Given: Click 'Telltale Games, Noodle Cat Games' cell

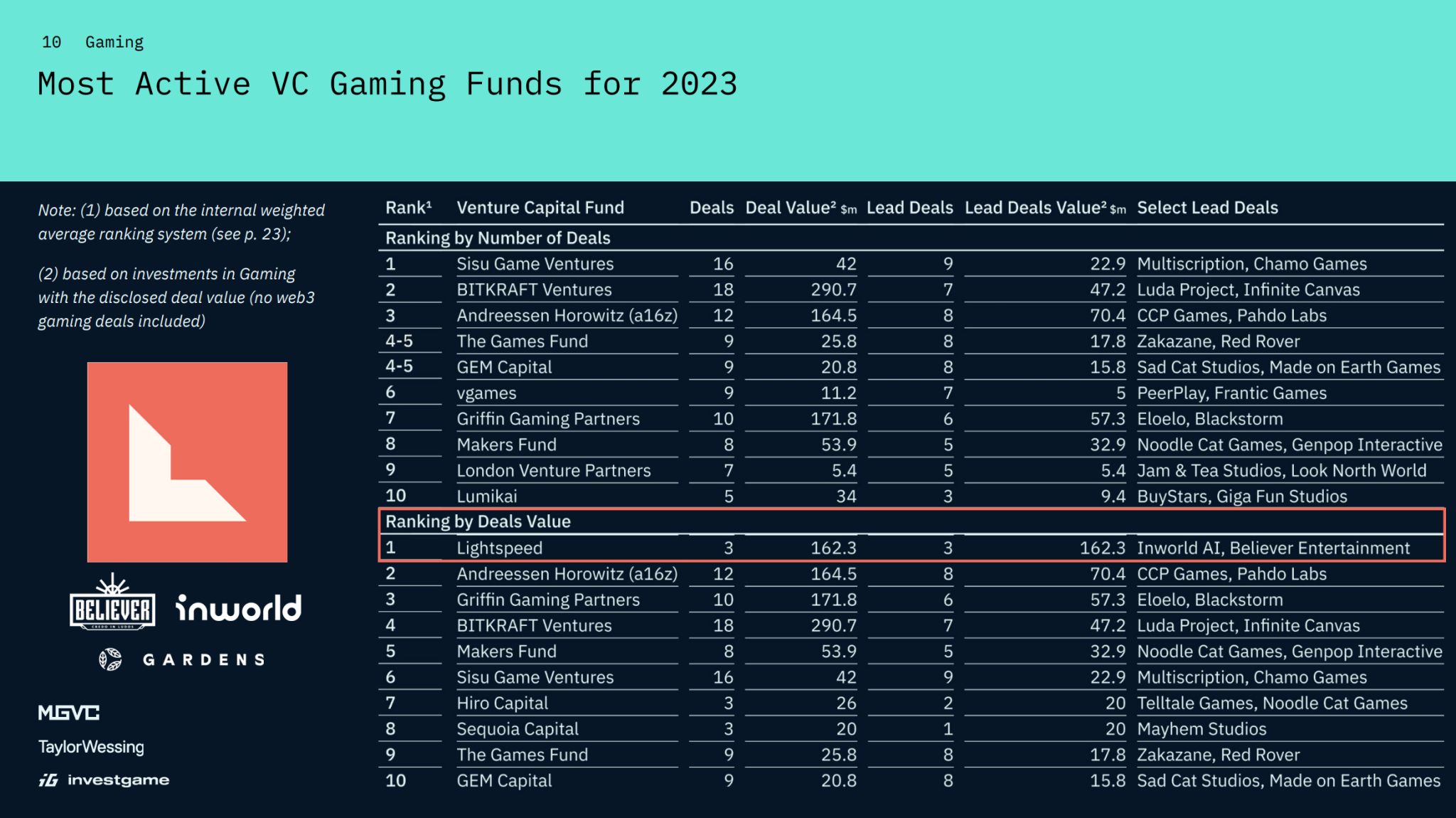Looking at the screenshot, I should 1272,703.
